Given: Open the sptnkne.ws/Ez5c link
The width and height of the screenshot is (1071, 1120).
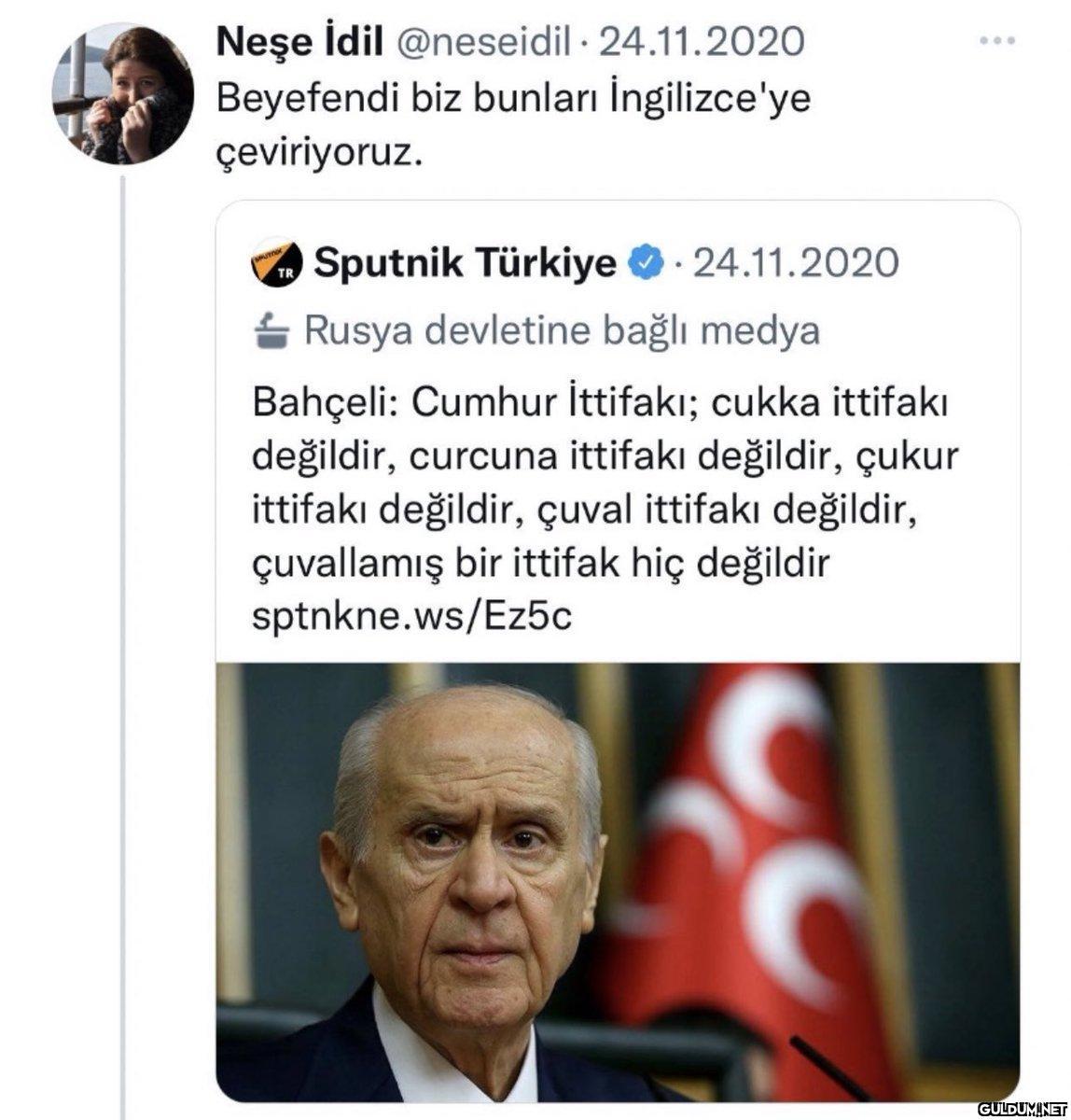Looking at the screenshot, I should click(411, 616).
